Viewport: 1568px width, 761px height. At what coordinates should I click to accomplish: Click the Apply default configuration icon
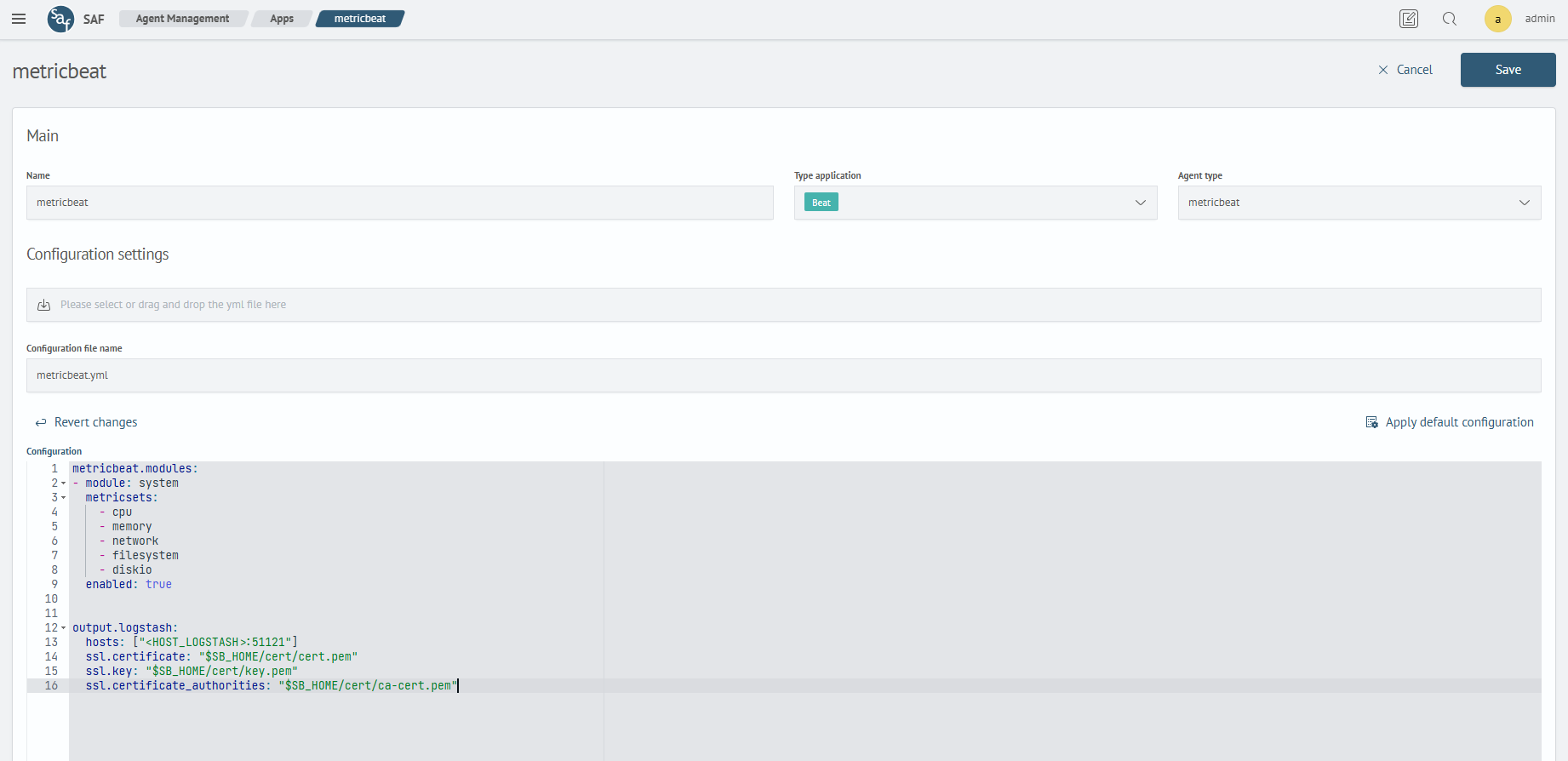click(1372, 422)
